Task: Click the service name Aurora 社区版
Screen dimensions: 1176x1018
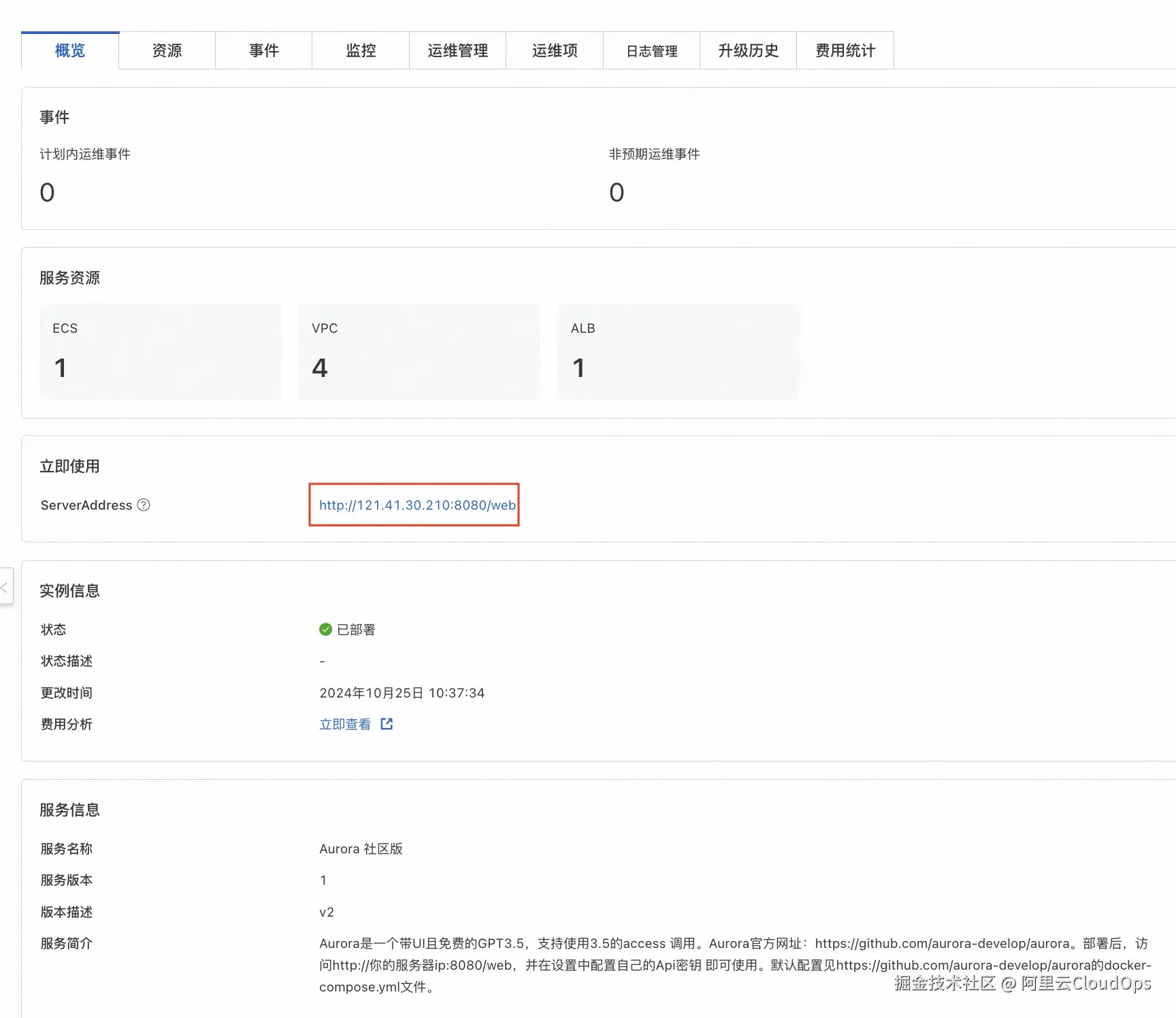Action: 361,849
